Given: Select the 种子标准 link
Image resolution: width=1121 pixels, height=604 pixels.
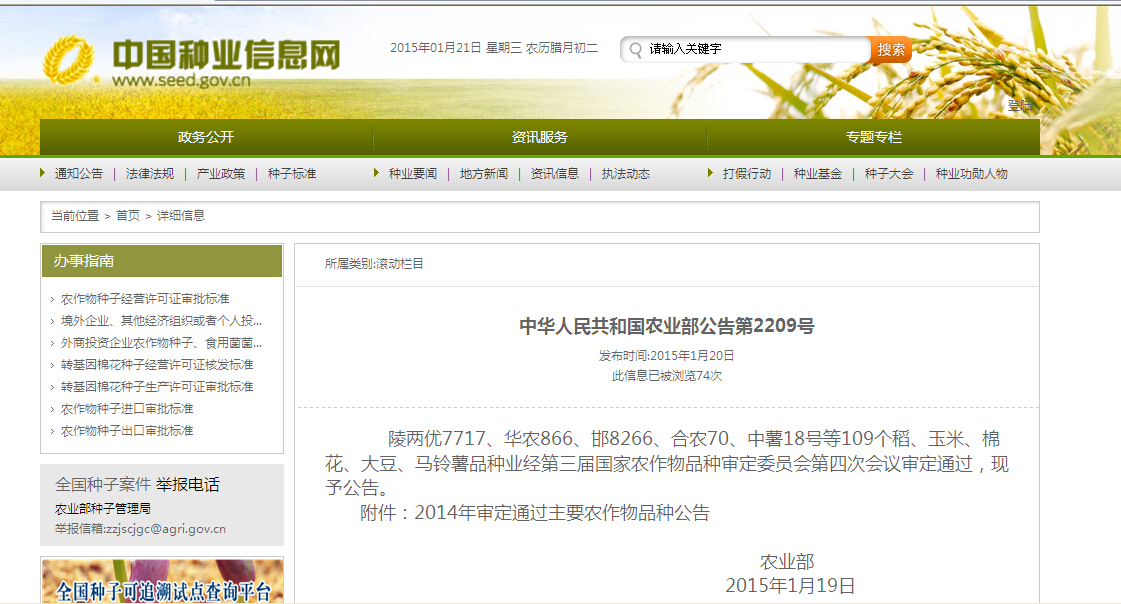Looking at the screenshot, I should pos(292,174).
